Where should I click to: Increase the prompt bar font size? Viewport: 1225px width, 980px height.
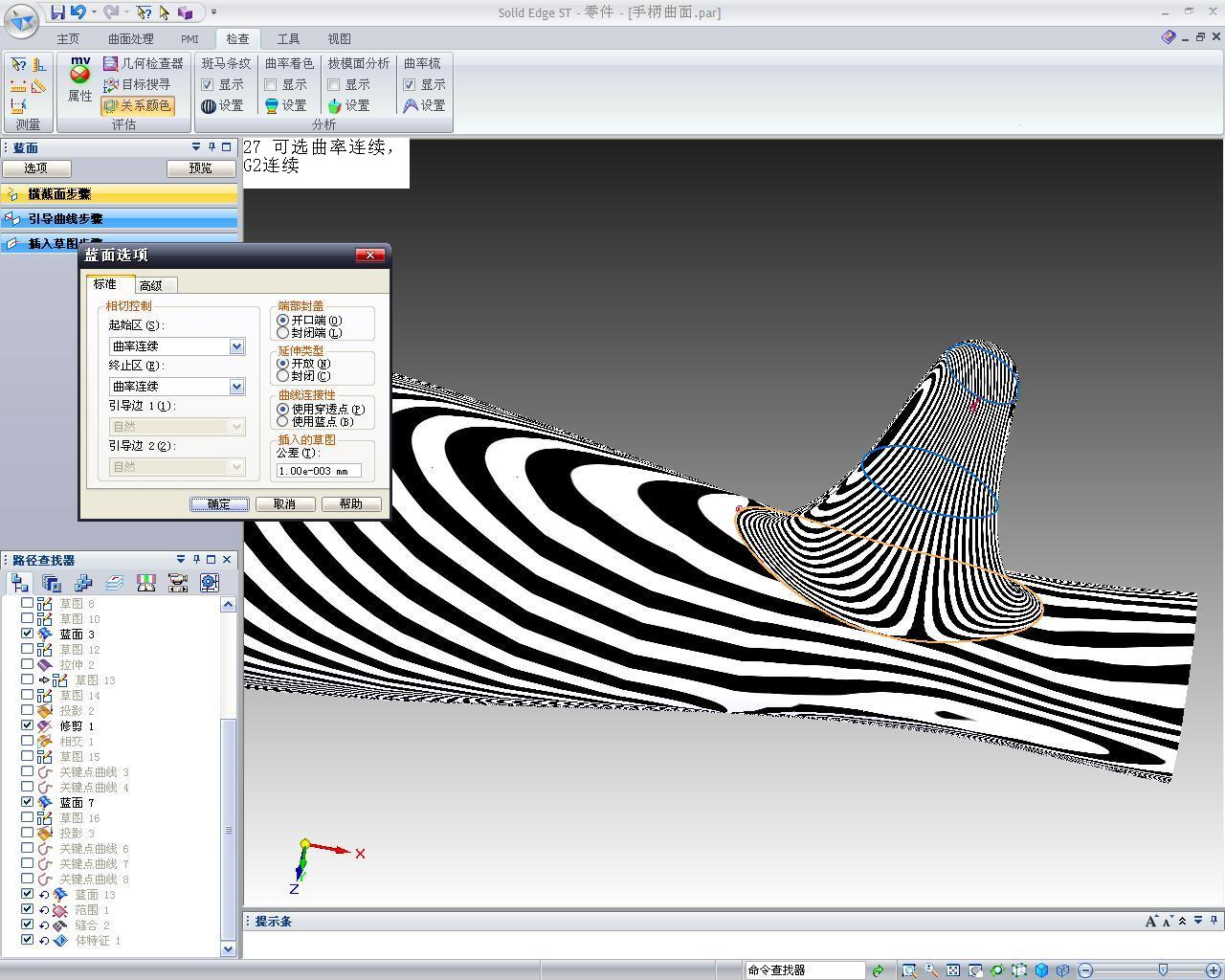[1150, 922]
